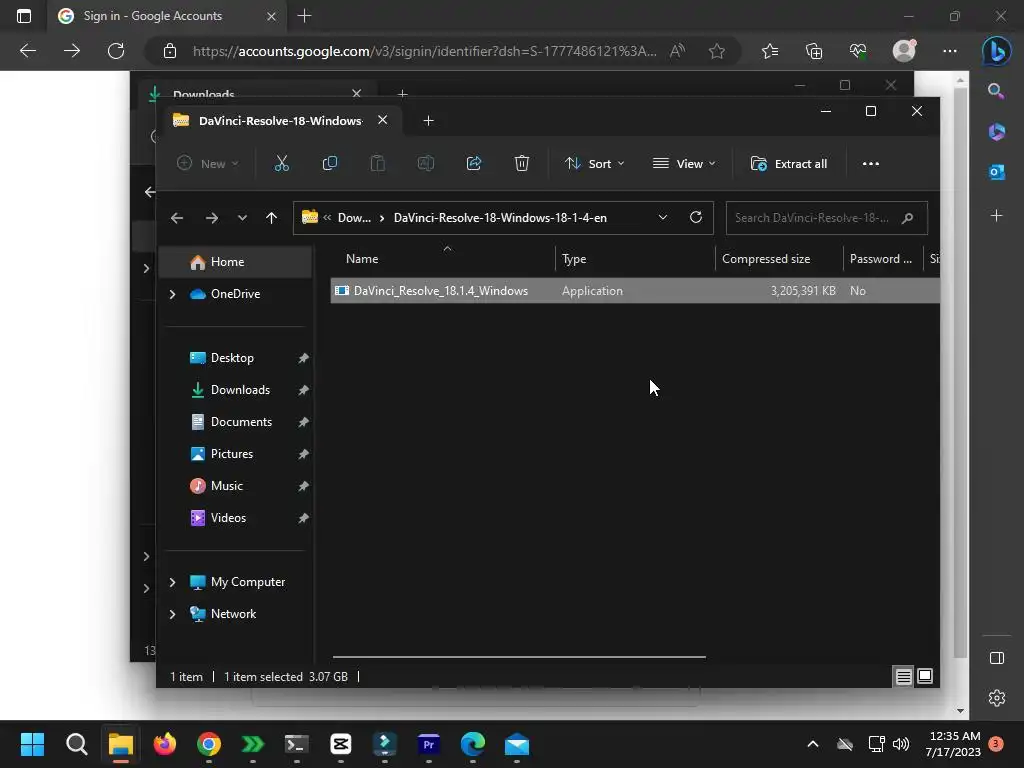Viewport: 1024px width, 768px height.
Task: Reload the page in Edge browser
Action: pos(116,51)
